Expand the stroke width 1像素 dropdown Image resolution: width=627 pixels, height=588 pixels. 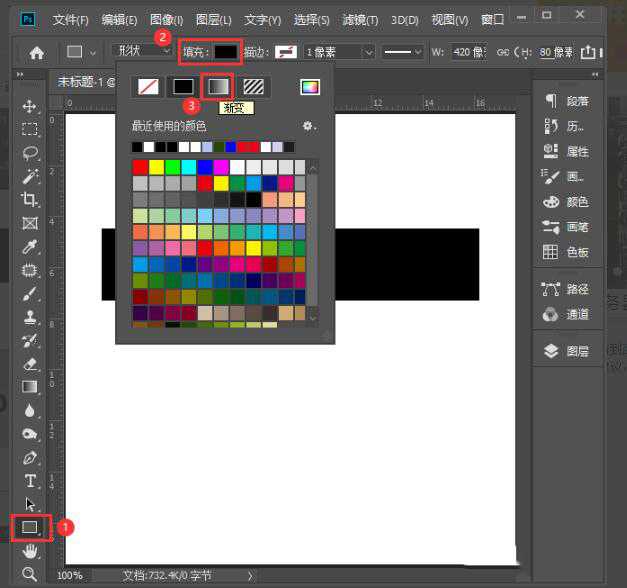pos(339,52)
